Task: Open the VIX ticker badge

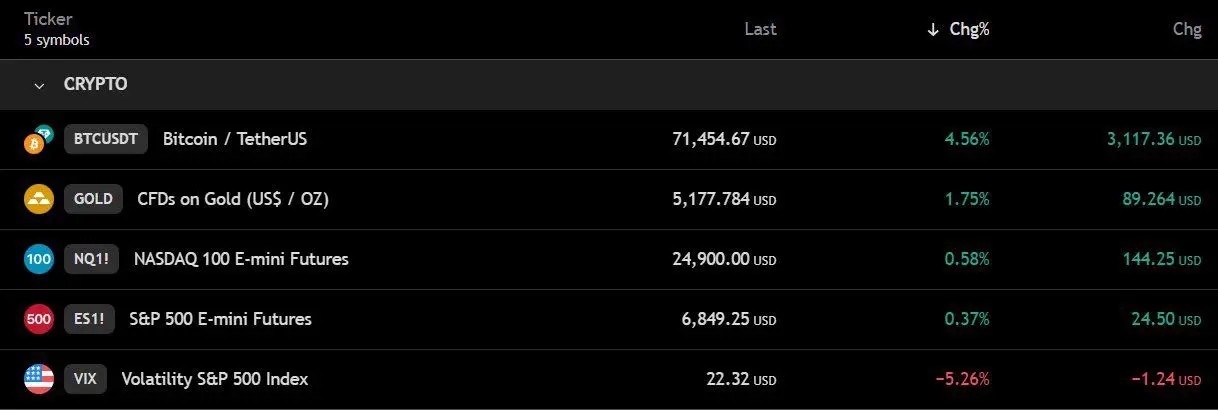Action: [85, 379]
